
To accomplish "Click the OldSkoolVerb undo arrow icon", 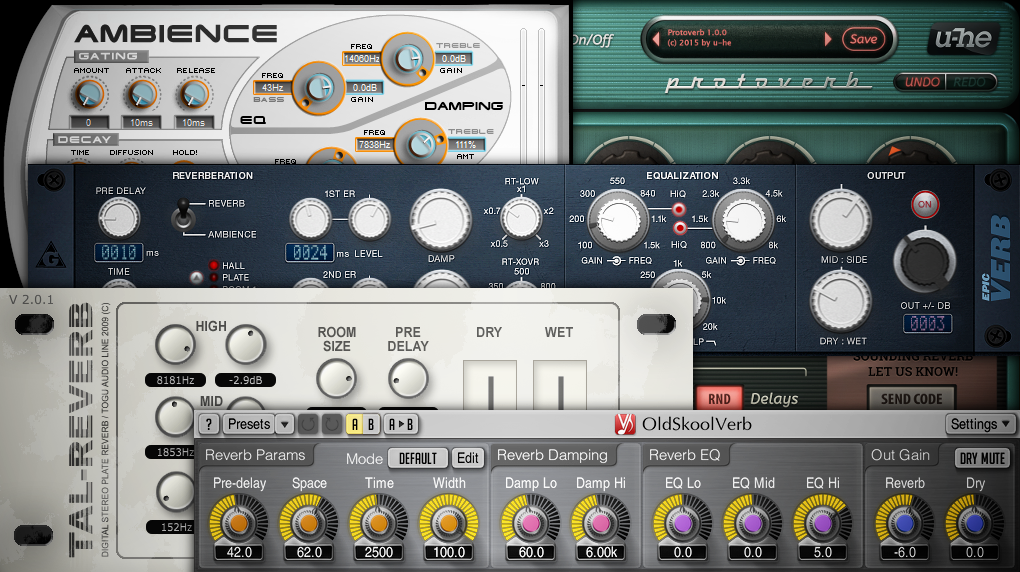I will [308, 424].
